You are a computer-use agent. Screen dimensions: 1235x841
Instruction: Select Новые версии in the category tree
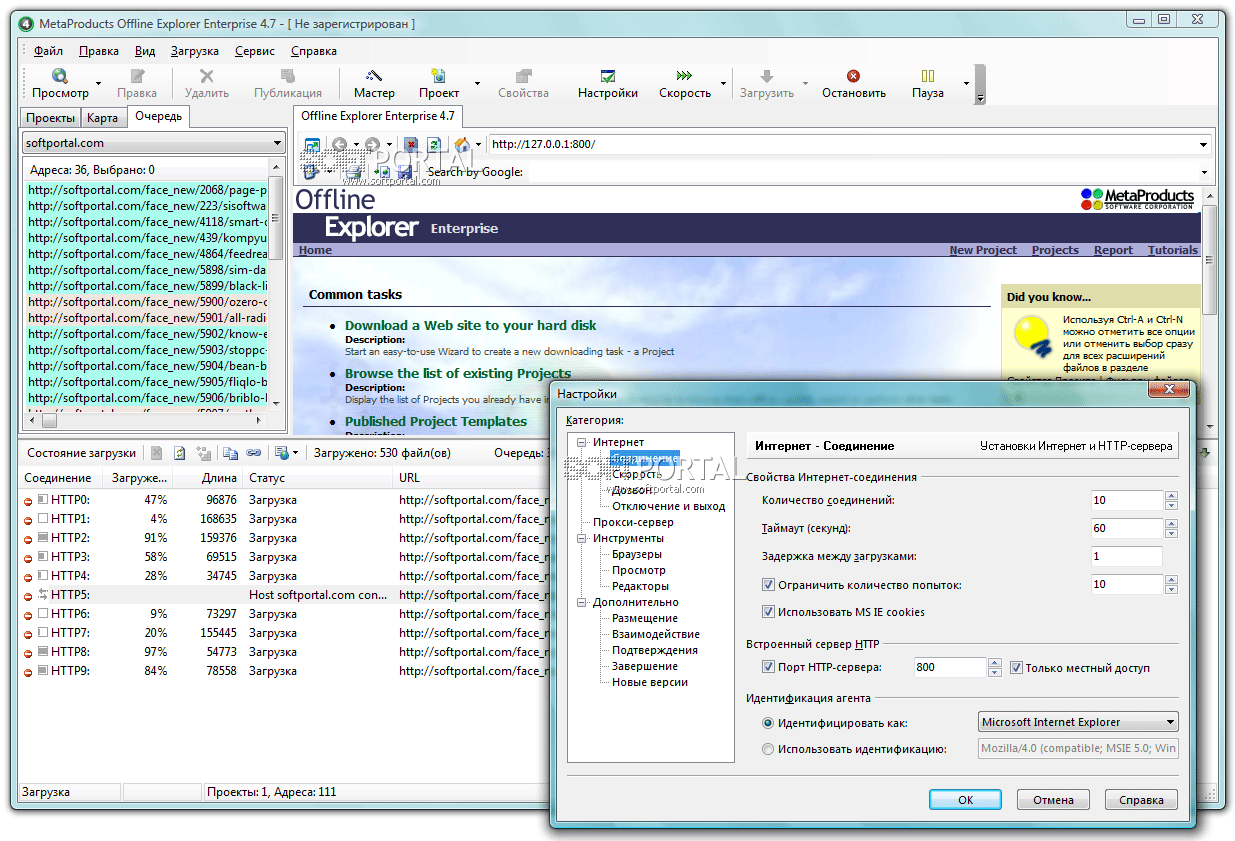pyautogui.click(x=650, y=682)
